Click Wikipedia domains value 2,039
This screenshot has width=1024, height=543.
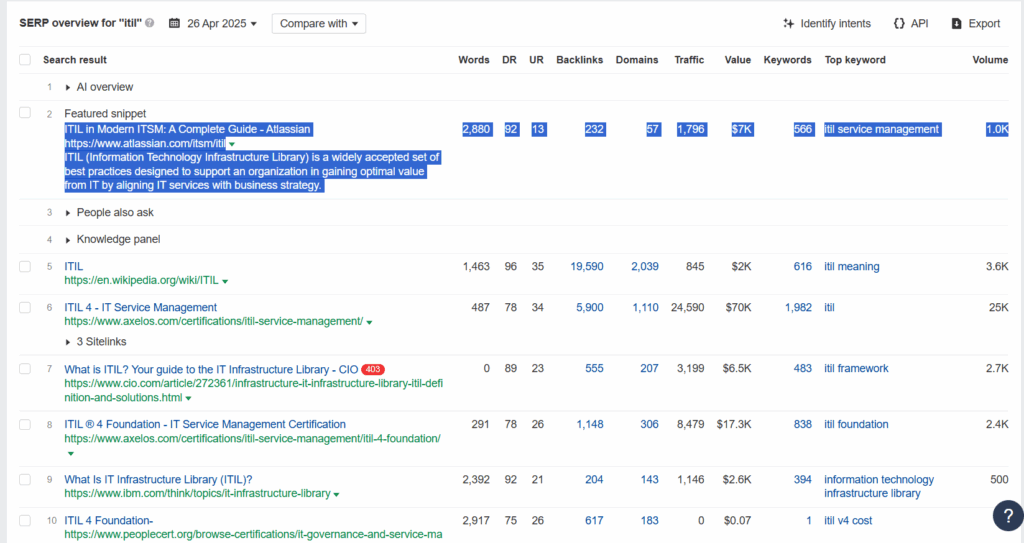pos(645,267)
